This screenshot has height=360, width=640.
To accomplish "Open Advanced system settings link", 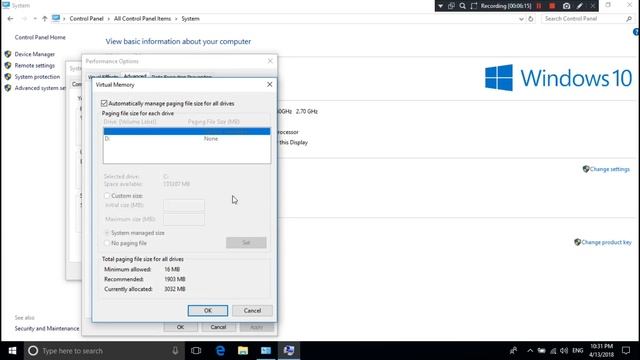I will click(x=40, y=88).
